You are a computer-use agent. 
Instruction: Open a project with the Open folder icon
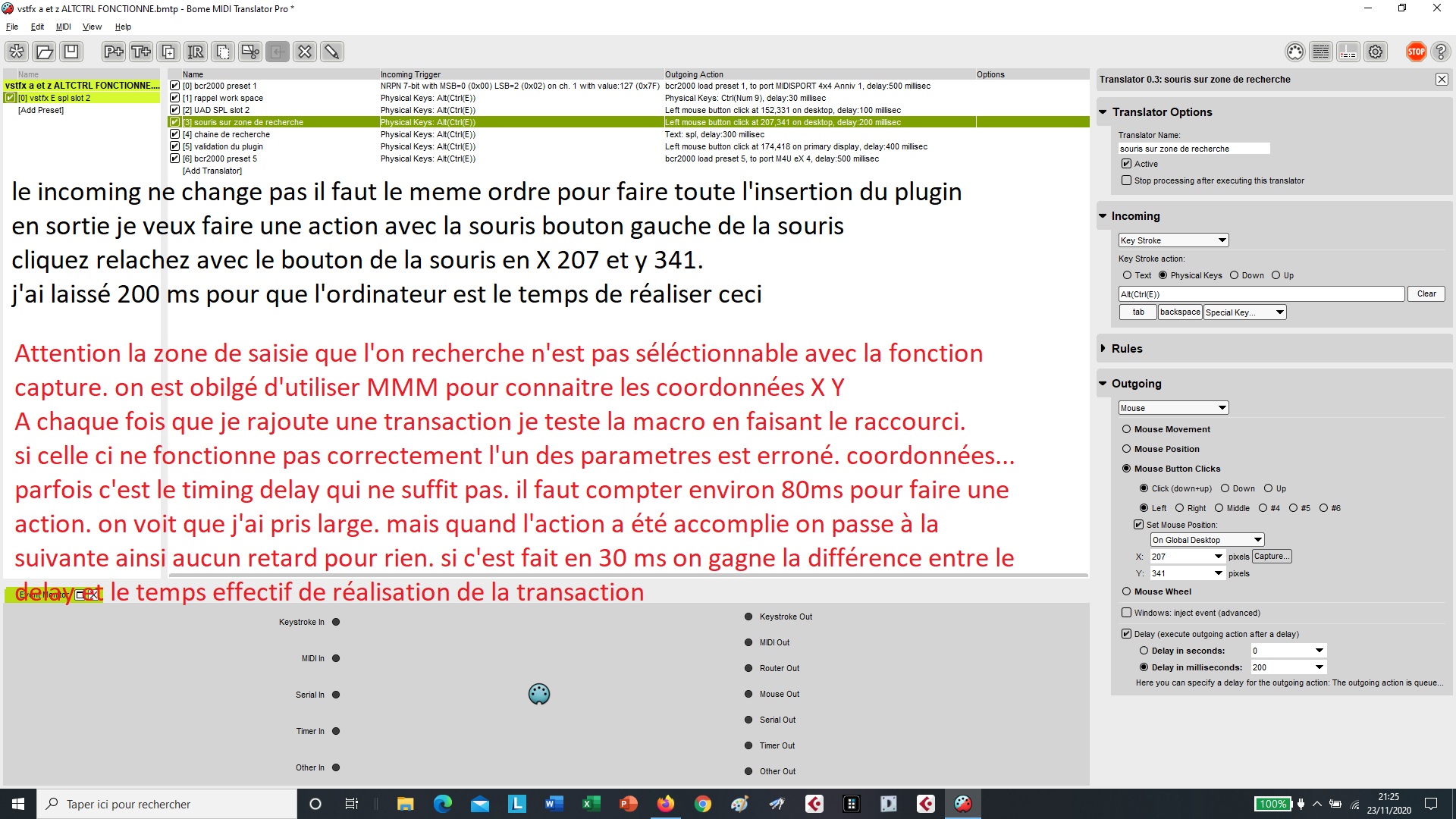click(44, 52)
